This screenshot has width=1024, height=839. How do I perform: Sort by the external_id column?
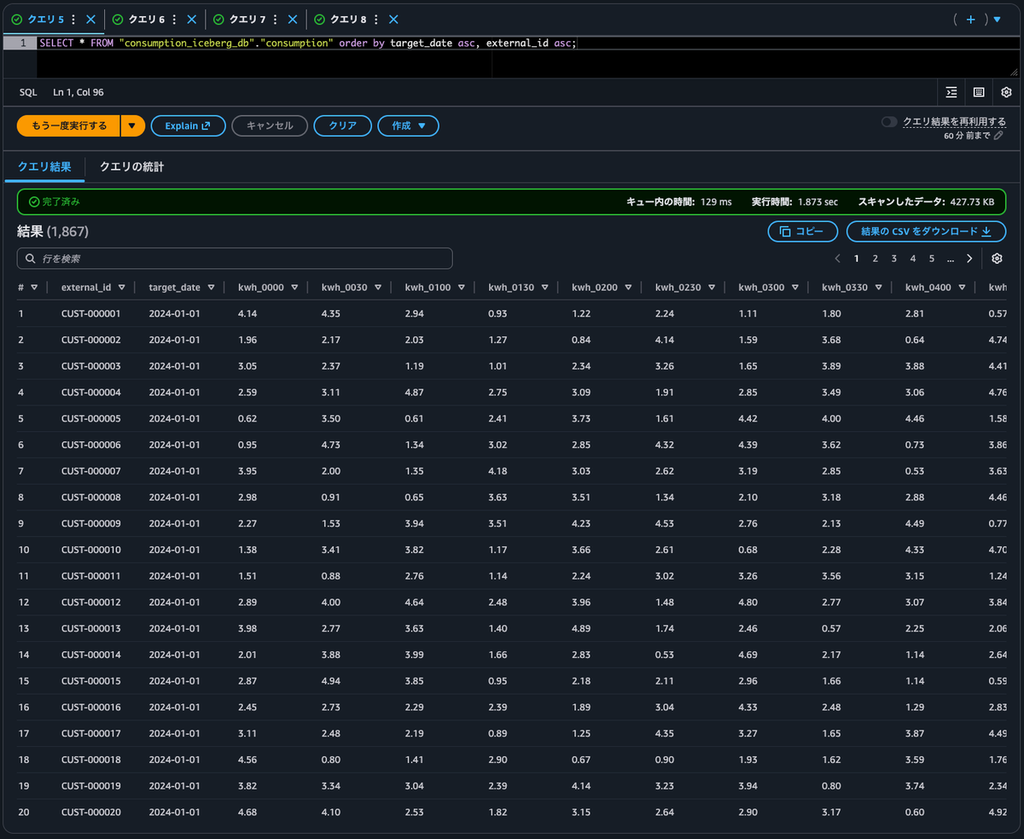tap(121, 287)
